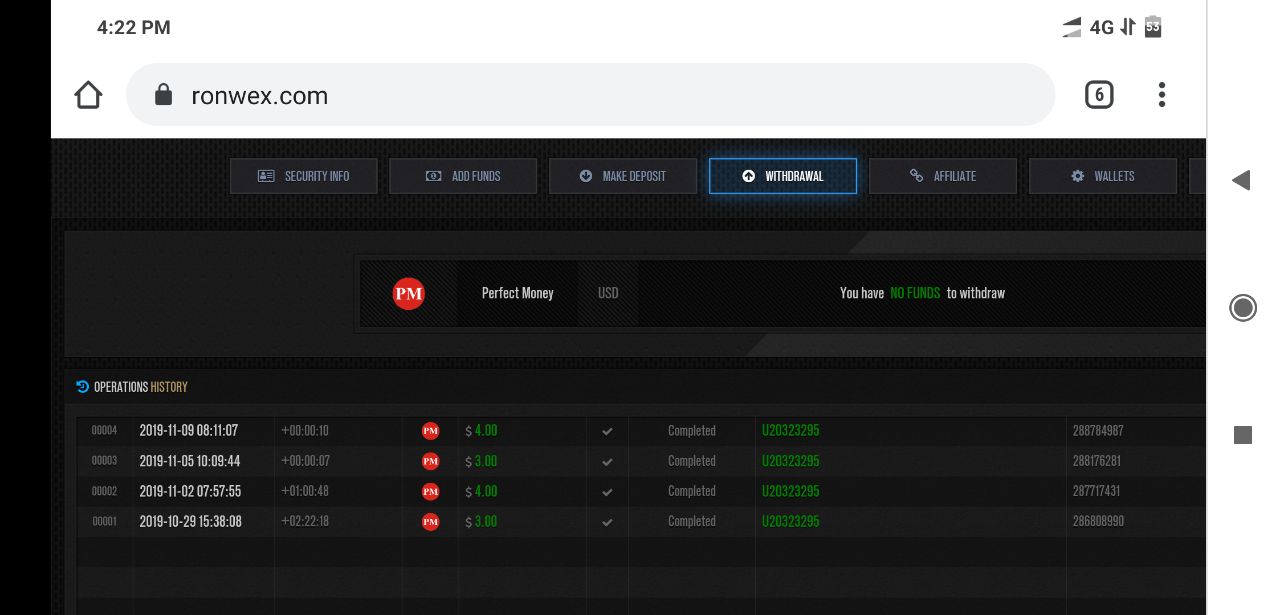Click operation number 00001

pos(105,521)
